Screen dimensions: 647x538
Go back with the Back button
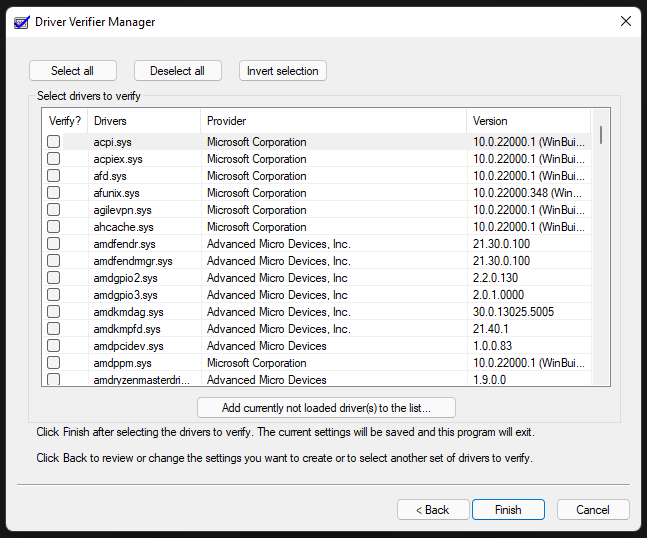point(433,509)
